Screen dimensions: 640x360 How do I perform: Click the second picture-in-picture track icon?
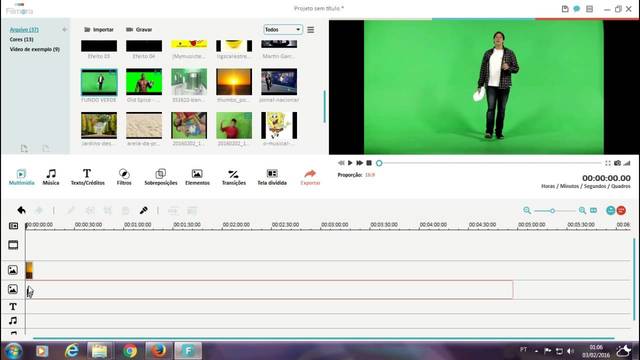[13, 289]
